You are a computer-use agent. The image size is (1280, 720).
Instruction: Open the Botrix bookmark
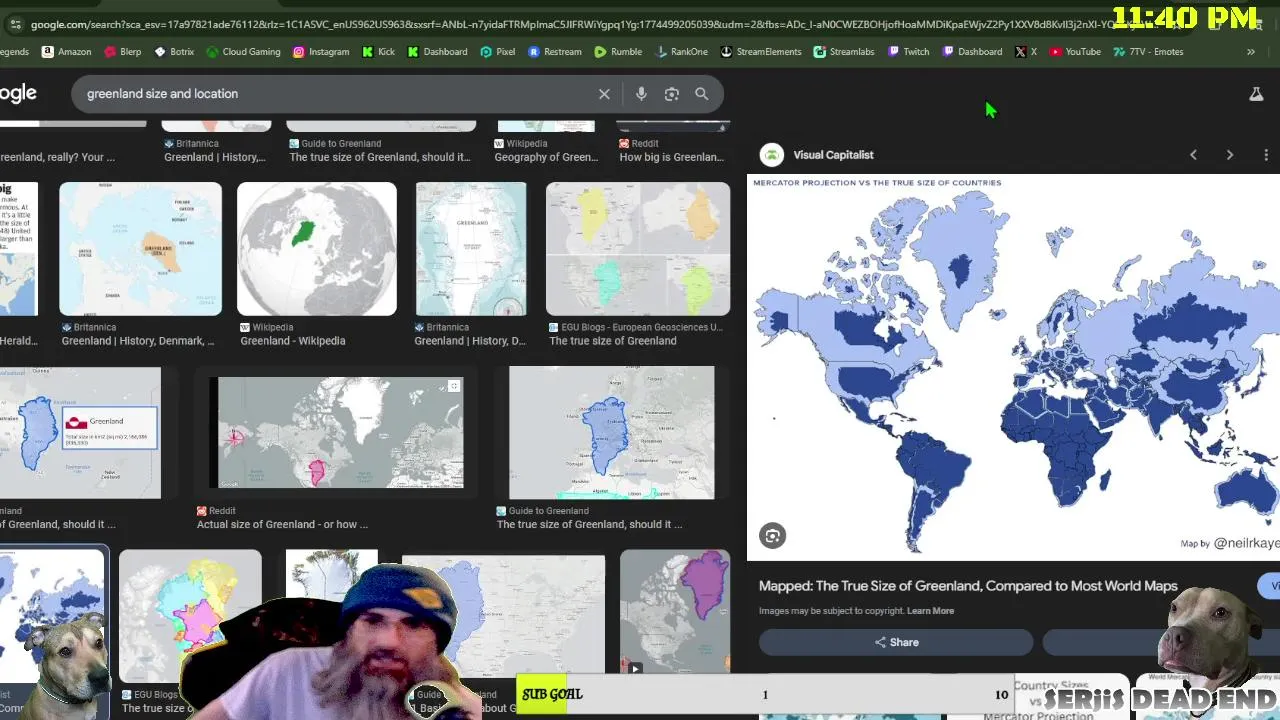pos(173,52)
